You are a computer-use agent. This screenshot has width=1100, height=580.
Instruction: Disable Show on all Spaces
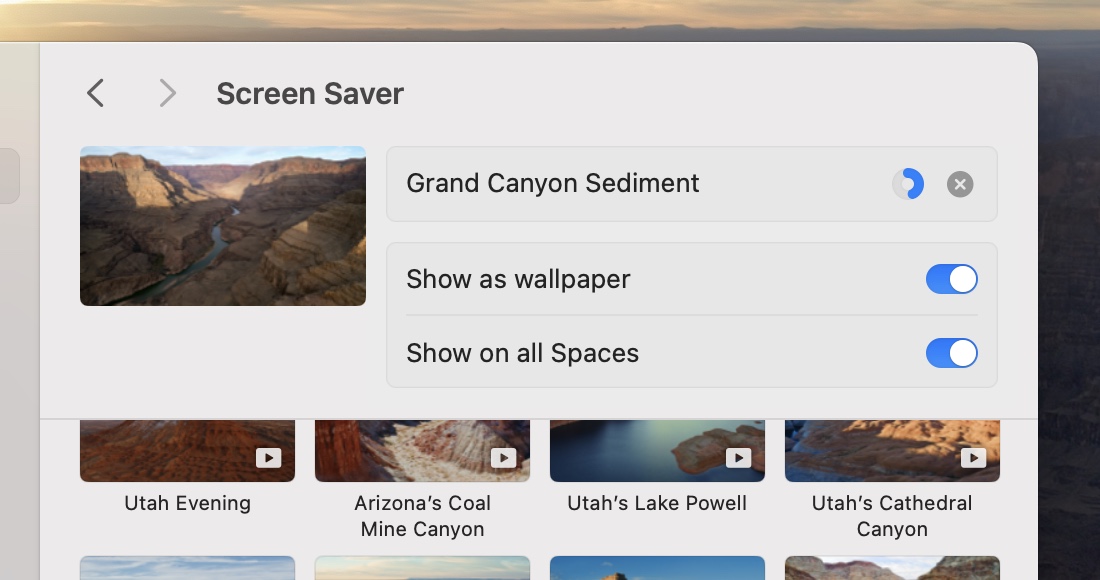pos(951,353)
